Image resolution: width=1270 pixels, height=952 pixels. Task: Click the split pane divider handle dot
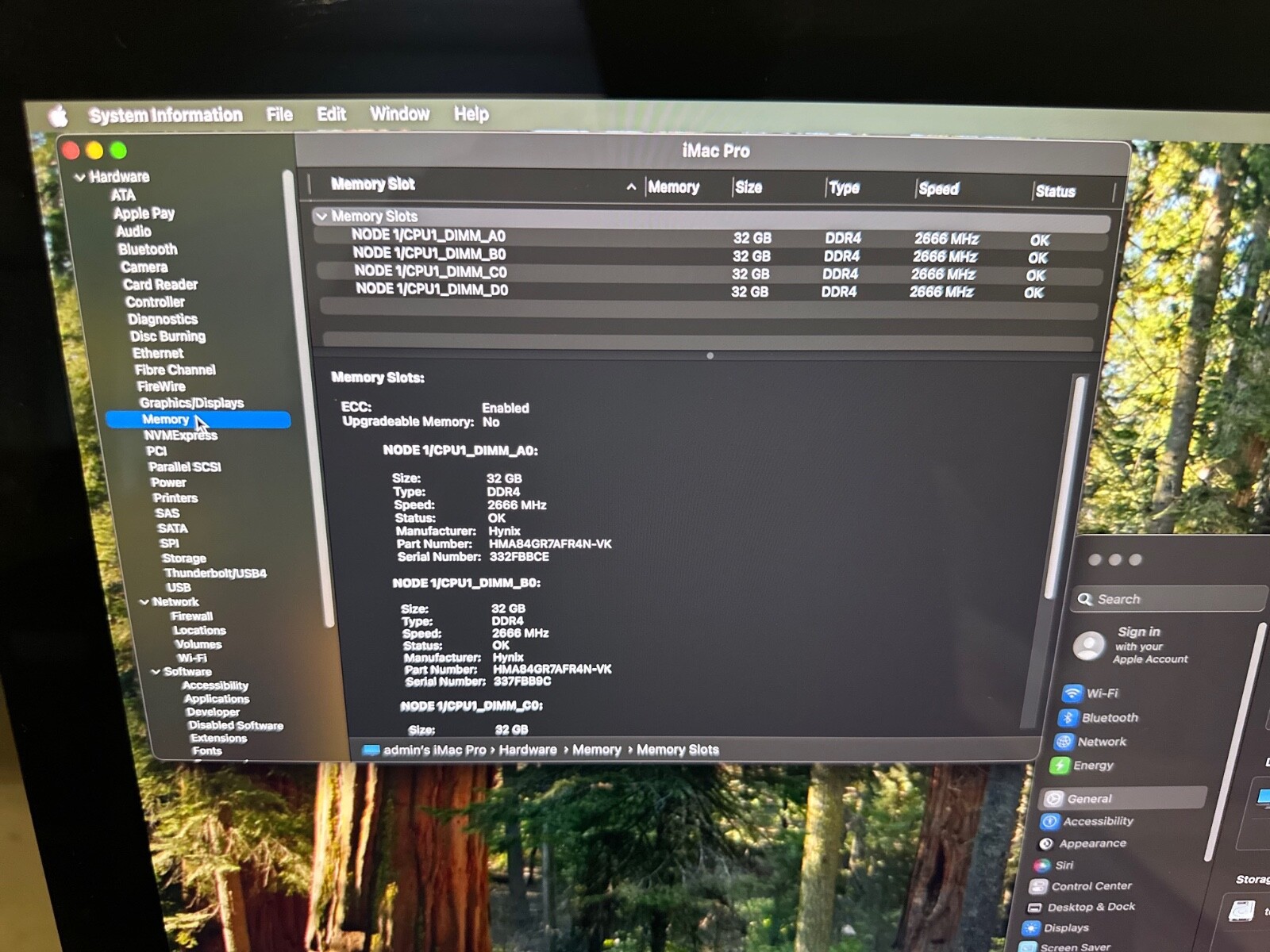point(710,356)
